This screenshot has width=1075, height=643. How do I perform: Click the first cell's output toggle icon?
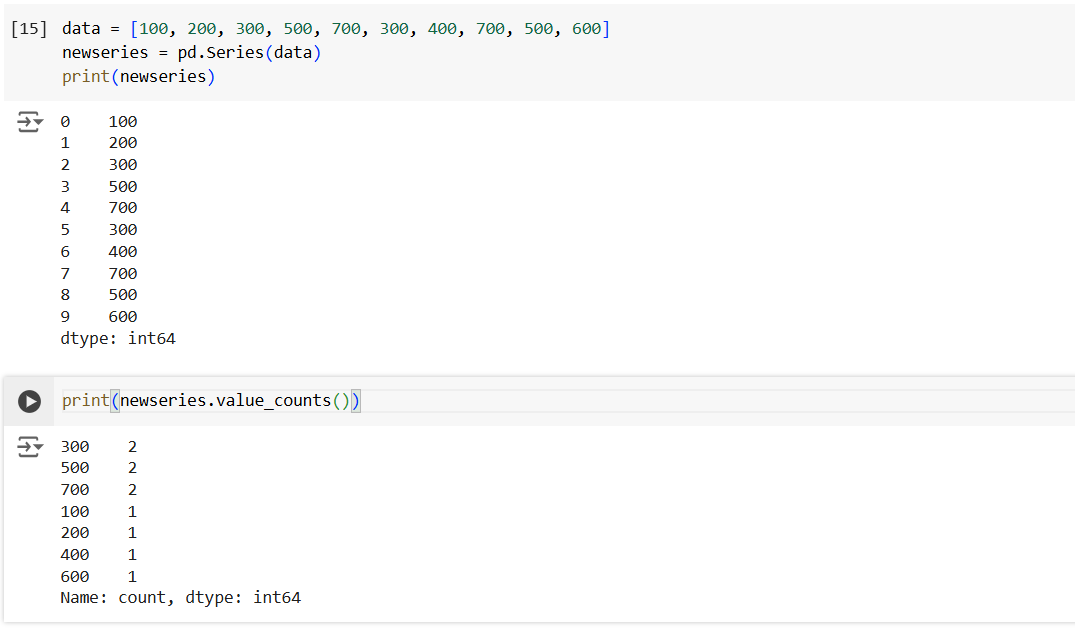30,123
